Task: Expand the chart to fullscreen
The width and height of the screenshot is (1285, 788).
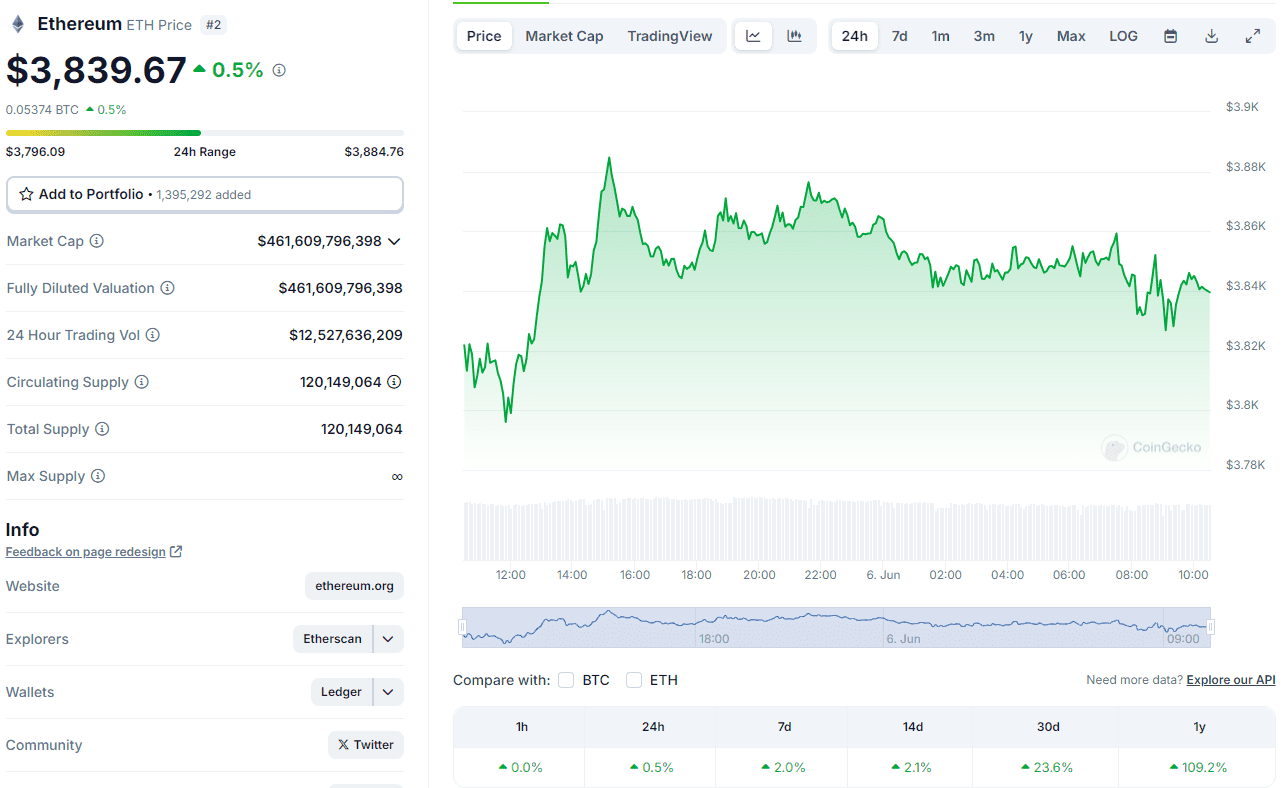Action: pos(1252,36)
